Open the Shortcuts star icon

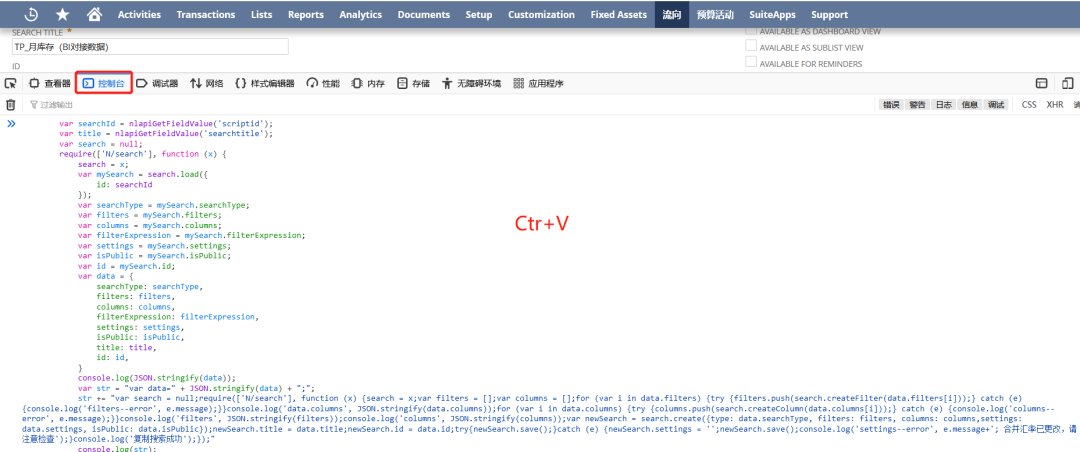pos(63,14)
